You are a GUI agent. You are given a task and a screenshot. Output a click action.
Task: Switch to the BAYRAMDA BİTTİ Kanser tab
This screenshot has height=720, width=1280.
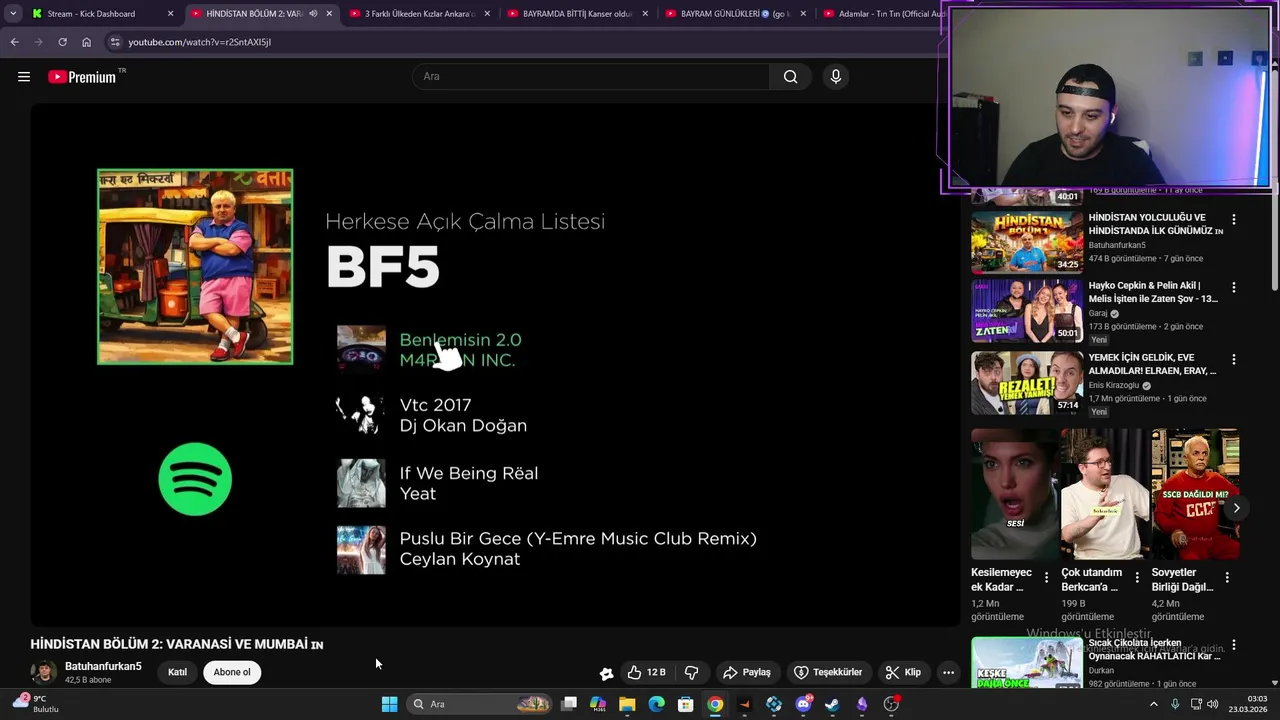577,14
